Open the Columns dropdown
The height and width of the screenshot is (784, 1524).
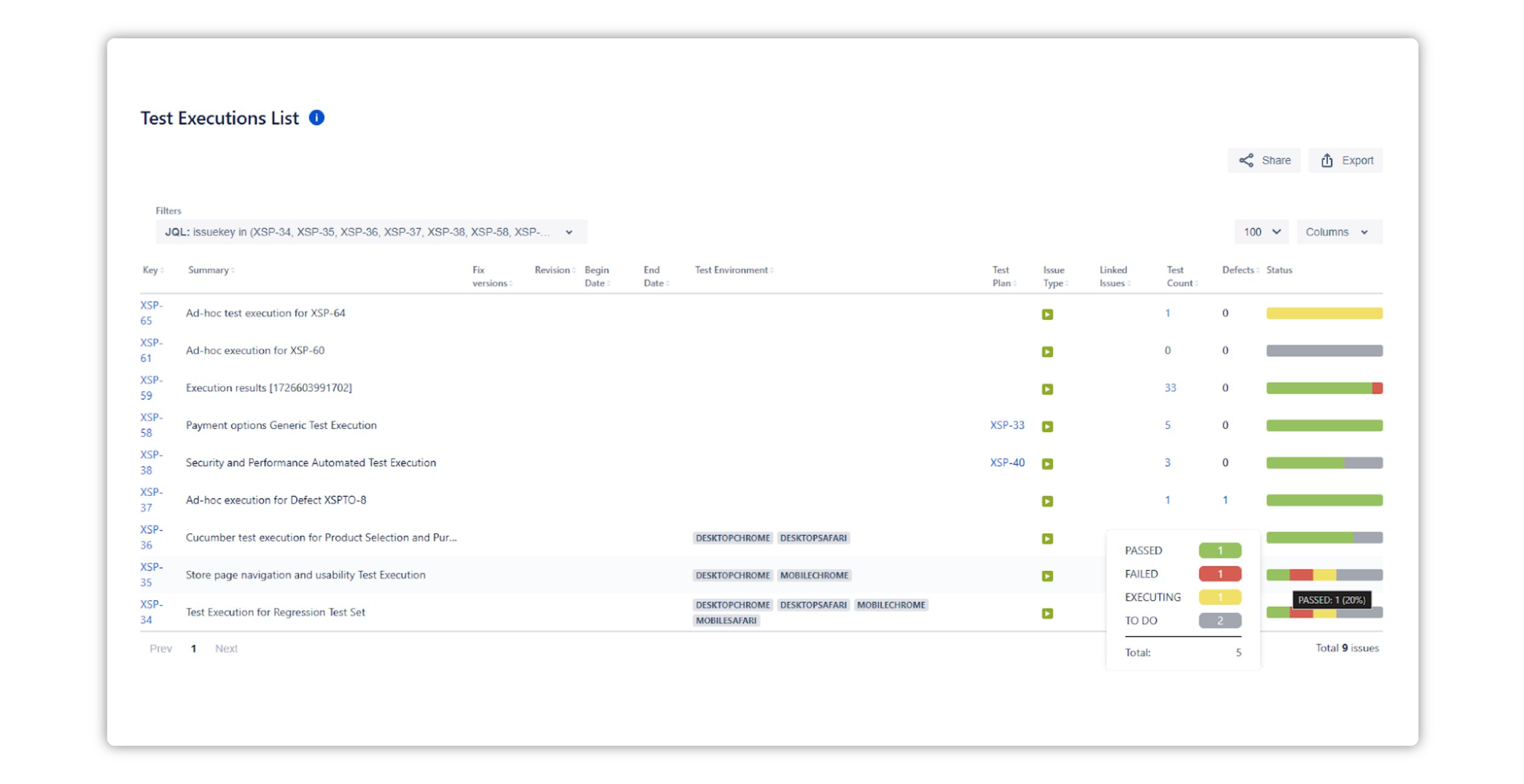(1339, 232)
